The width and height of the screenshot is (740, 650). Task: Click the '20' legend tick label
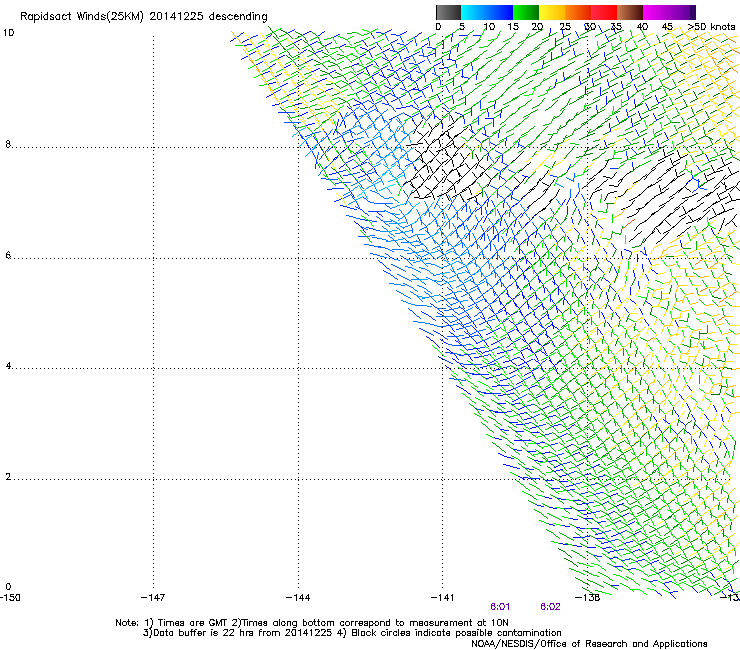click(x=537, y=27)
